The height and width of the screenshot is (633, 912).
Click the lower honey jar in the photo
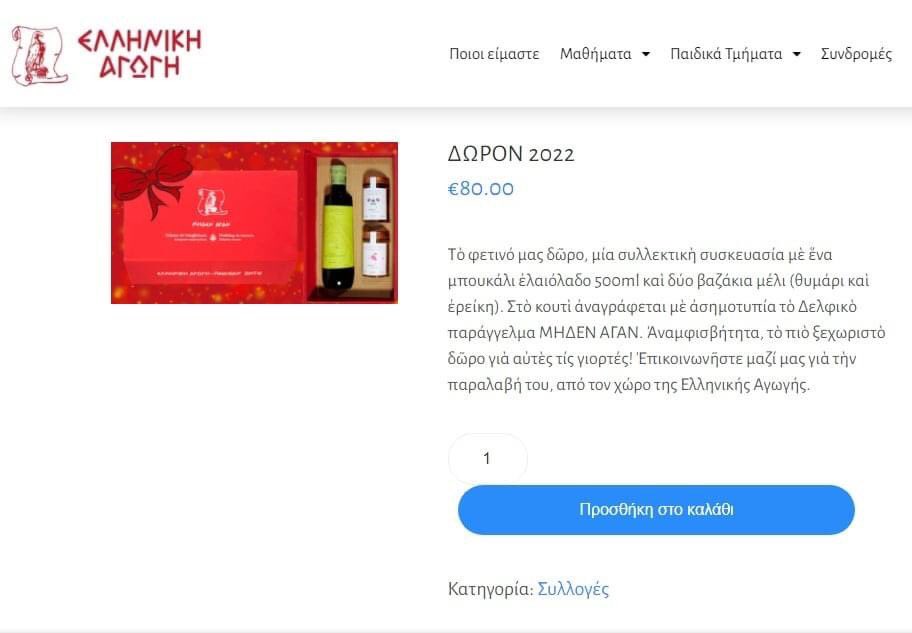coord(375,251)
